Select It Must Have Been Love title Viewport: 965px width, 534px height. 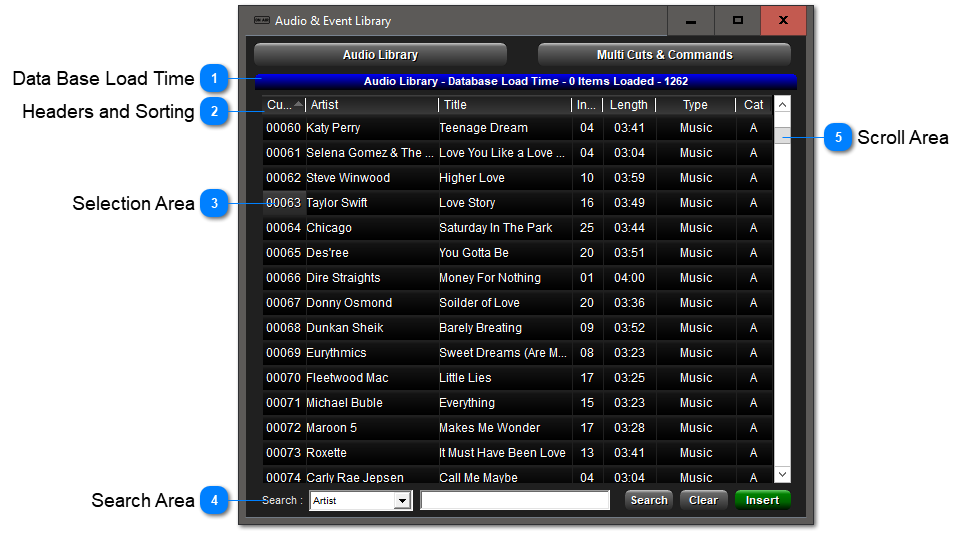pyautogui.click(x=505, y=453)
